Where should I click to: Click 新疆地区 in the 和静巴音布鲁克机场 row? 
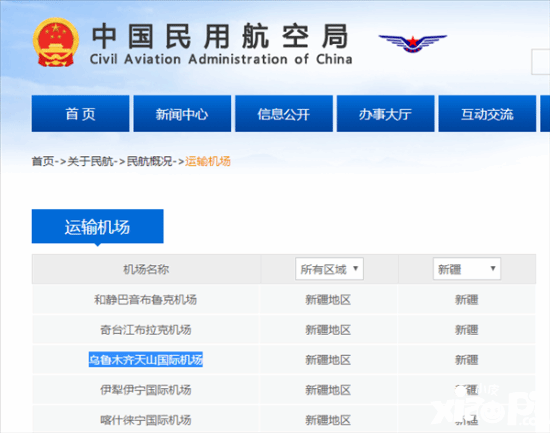click(328, 300)
